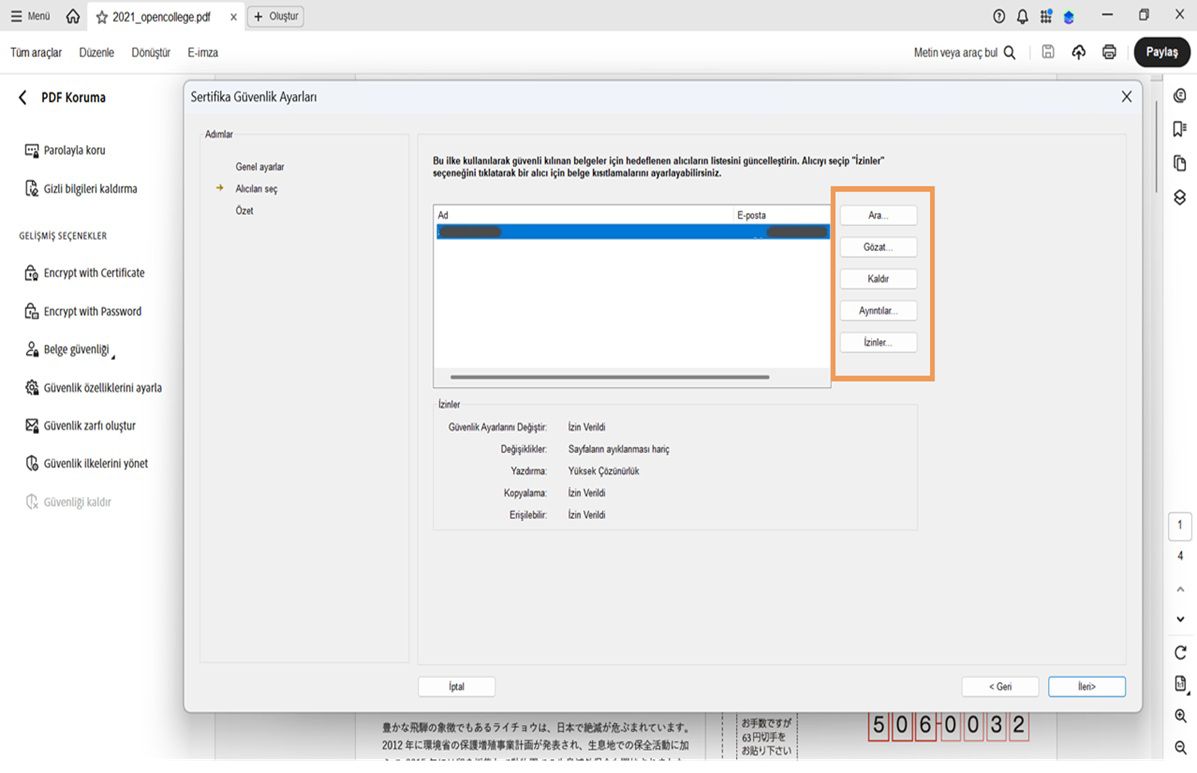1197x773 pixels.
Task: Open the E-imza menu
Action: [x=202, y=53]
